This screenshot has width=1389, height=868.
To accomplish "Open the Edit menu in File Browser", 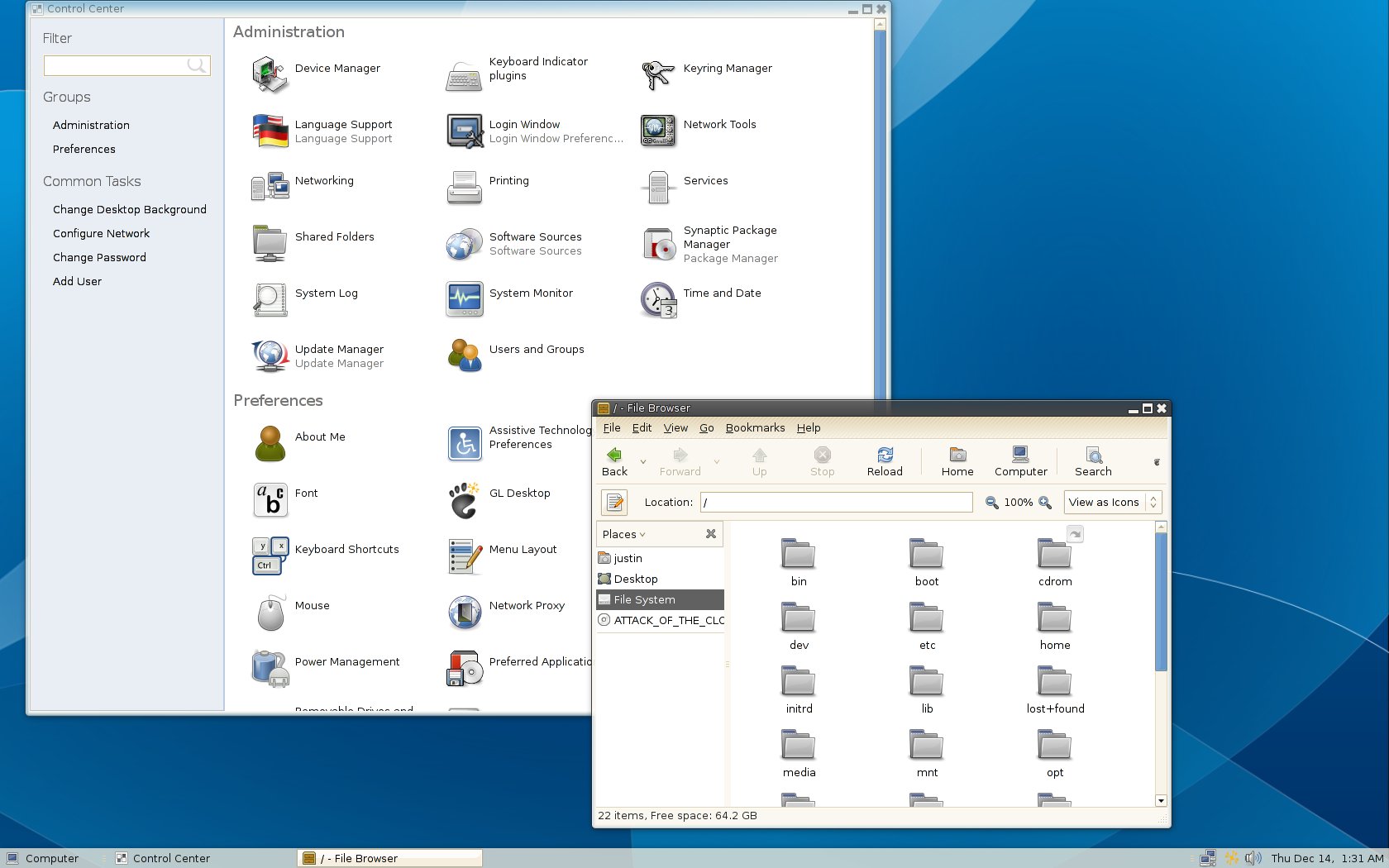I will coord(642,427).
